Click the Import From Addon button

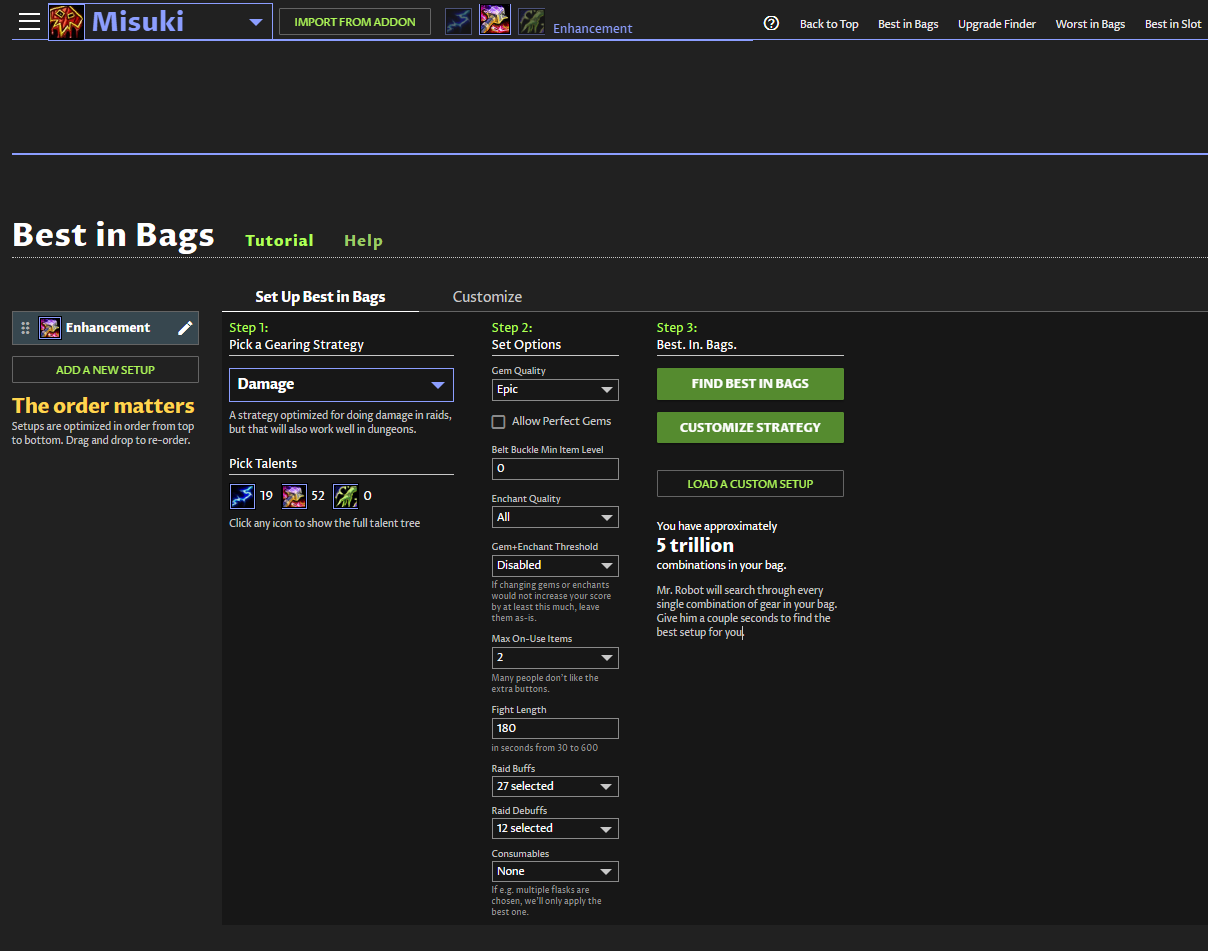(x=355, y=22)
